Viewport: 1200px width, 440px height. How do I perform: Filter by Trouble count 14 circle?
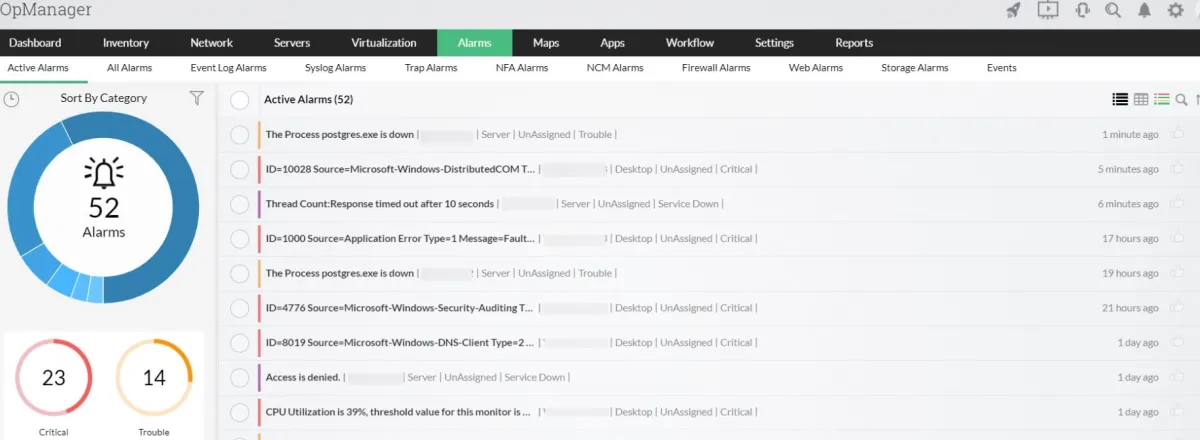click(154, 378)
